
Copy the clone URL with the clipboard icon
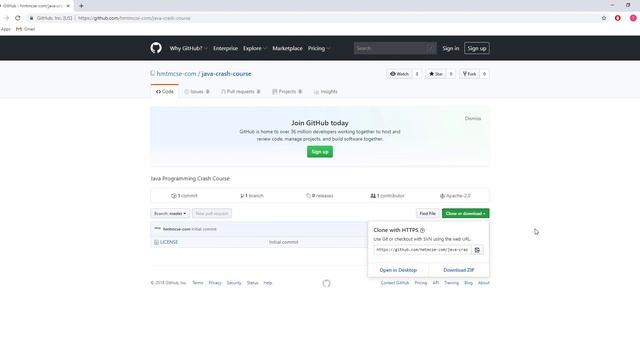tap(477, 250)
